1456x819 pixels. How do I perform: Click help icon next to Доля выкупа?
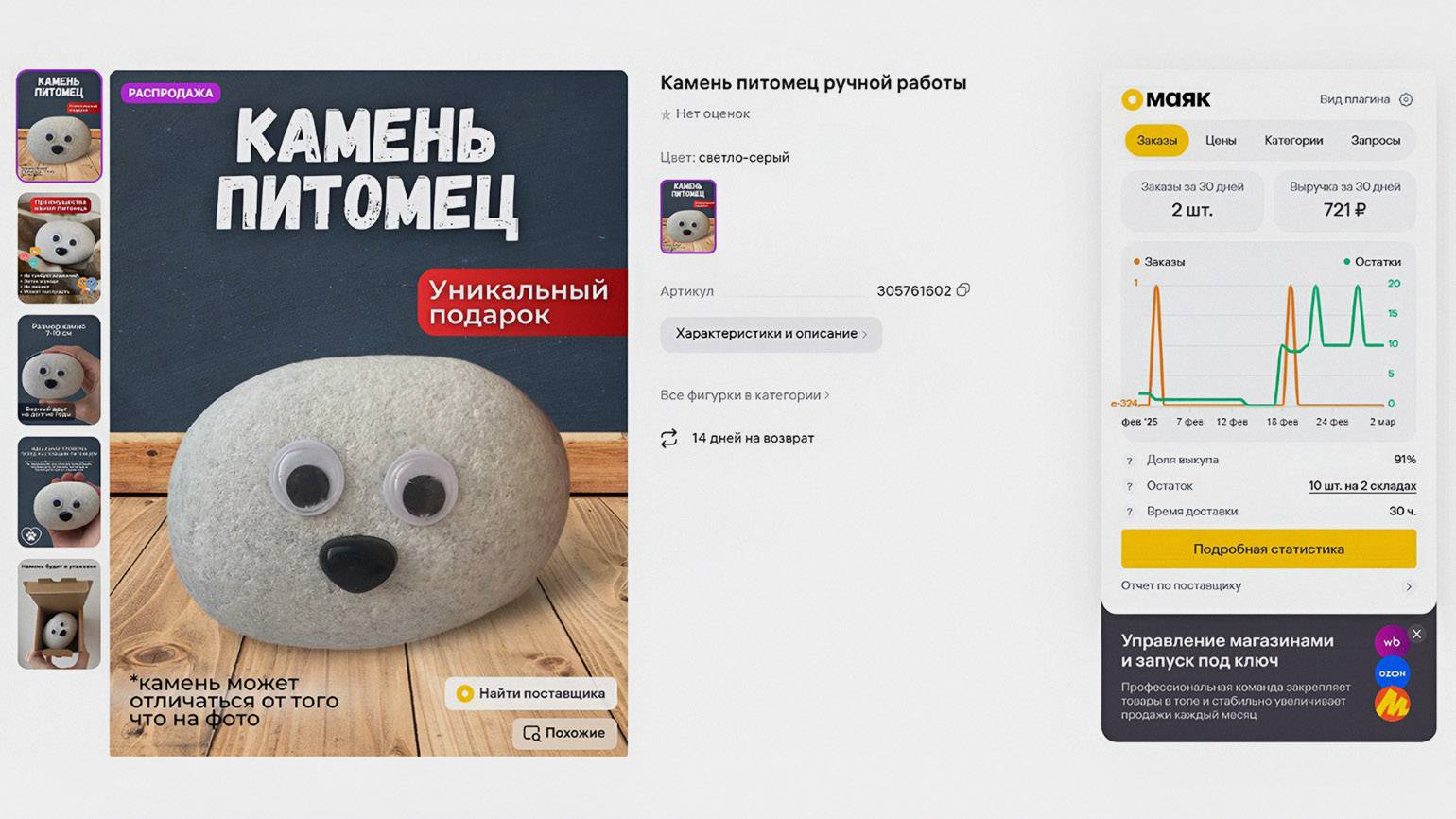point(1129,461)
